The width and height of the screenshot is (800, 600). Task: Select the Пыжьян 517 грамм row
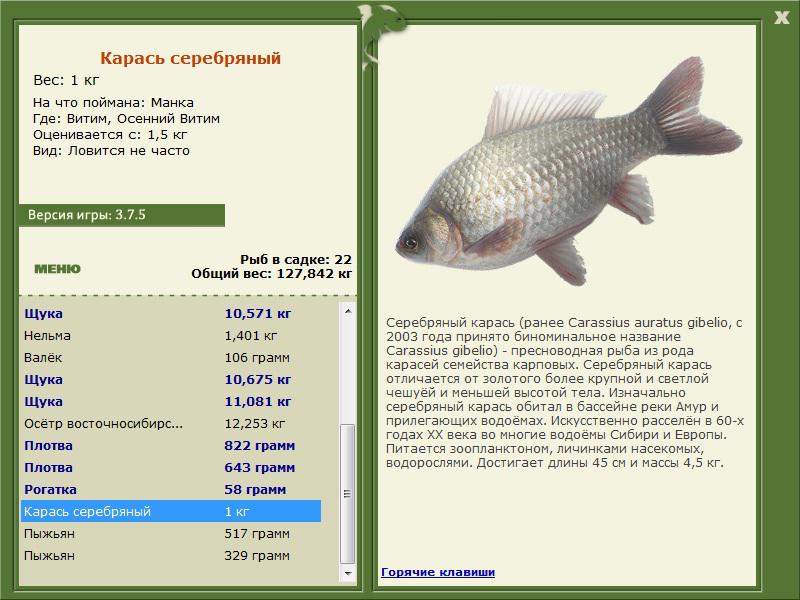pos(171,533)
